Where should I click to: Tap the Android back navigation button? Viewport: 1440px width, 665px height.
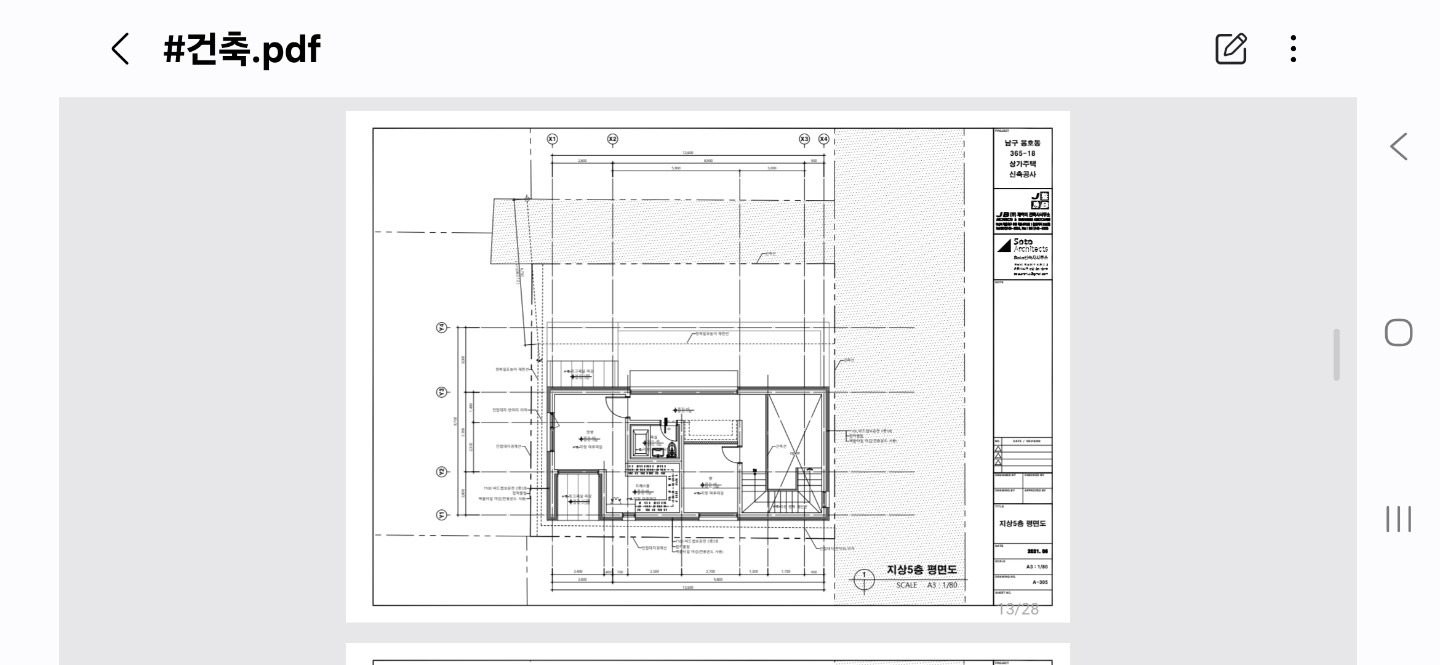tap(1399, 147)
